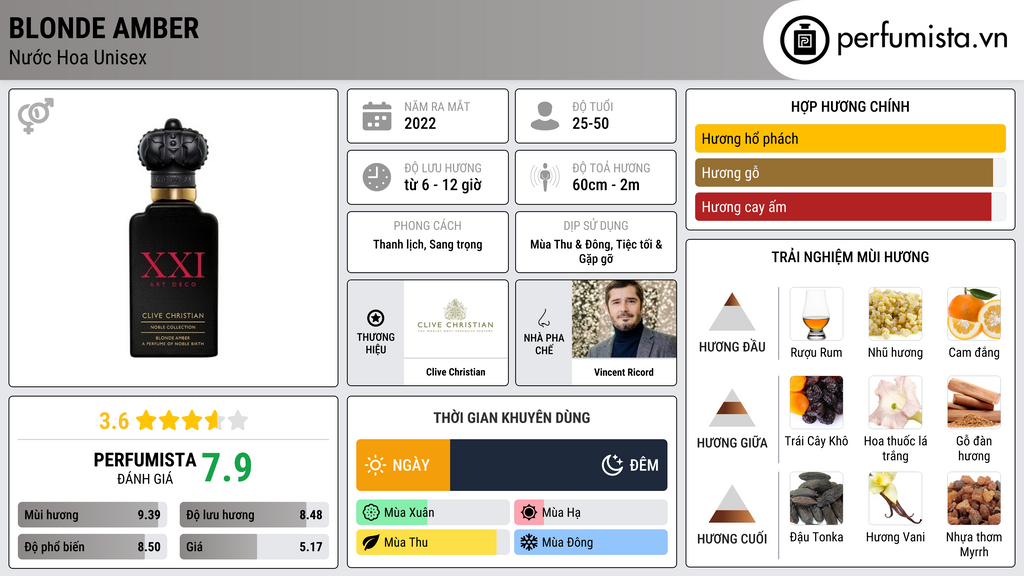Click the unisex gender symbol icon
Viewport: 1024px width, 576px height.
tap(36, 116)
